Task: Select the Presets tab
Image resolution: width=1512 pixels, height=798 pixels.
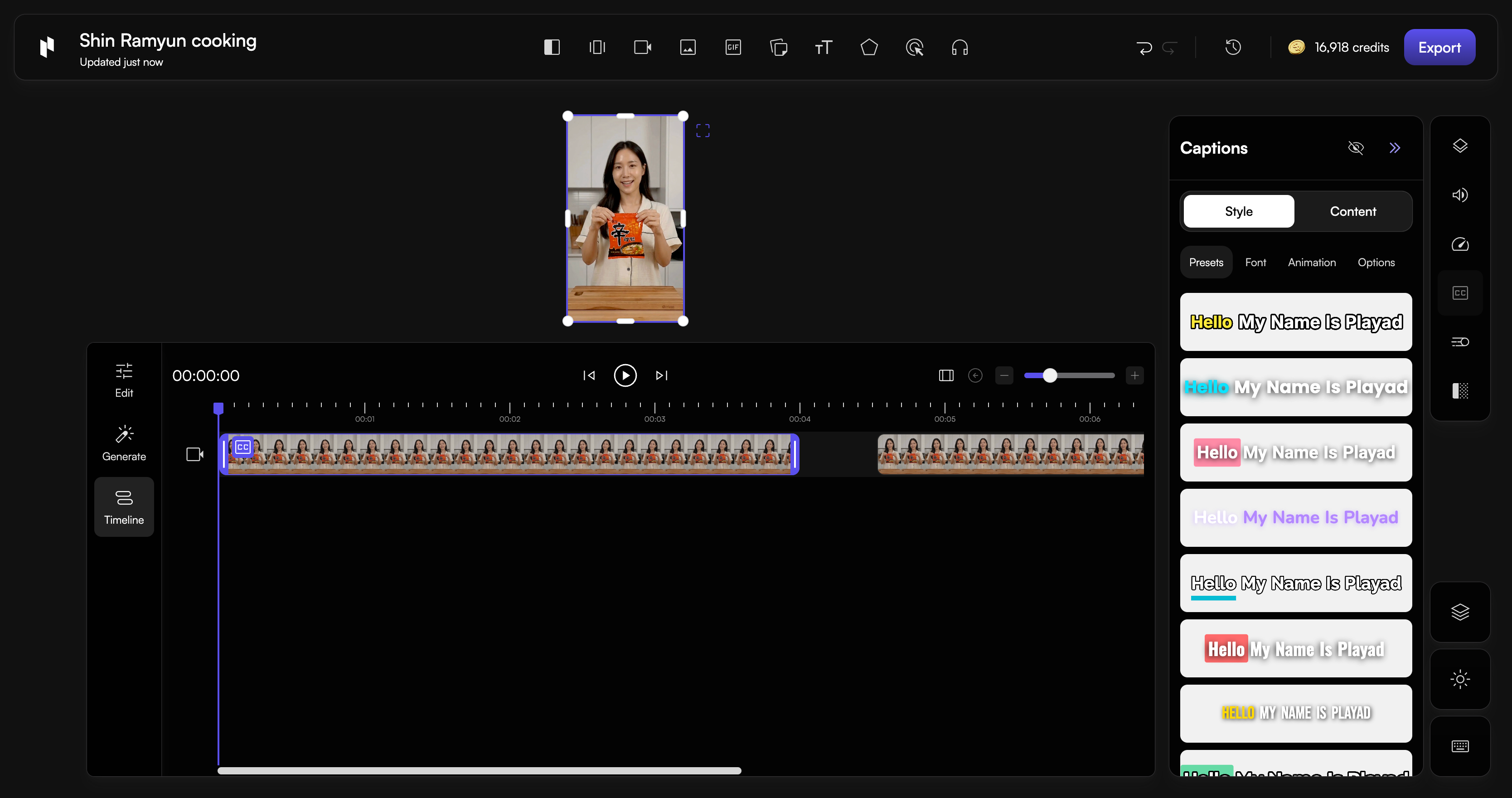Action: (x=1206, y=263)
